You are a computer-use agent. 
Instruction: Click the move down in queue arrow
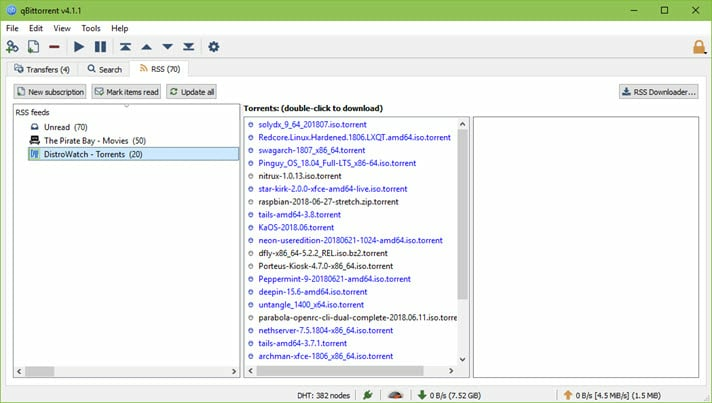pos(168,47)
